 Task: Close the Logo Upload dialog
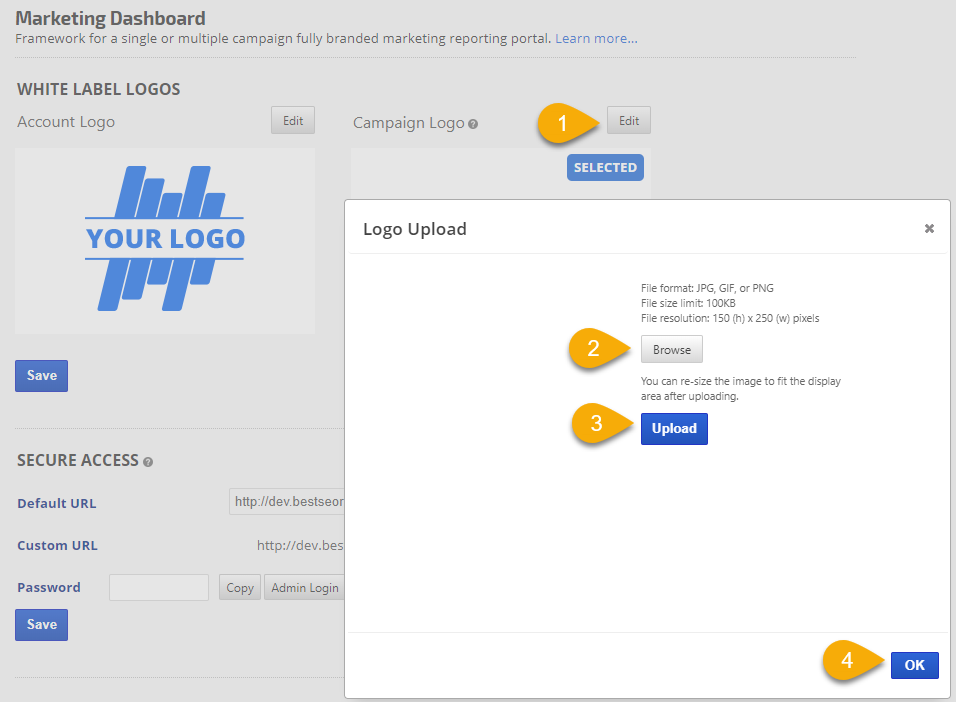pyautogui.click(x=929, y=229)
